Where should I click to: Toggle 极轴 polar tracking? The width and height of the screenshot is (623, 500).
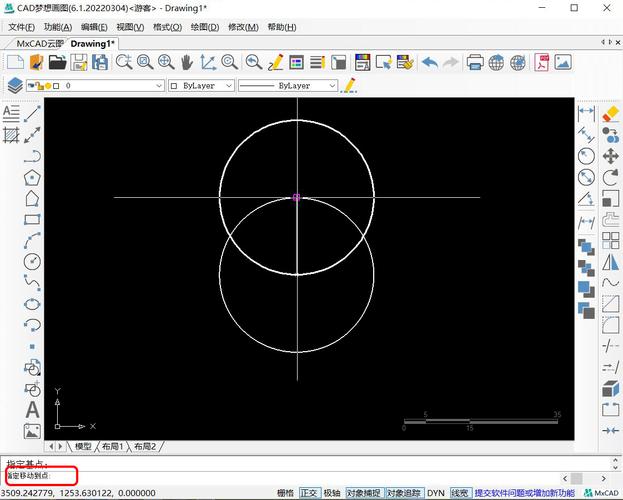coord(332,493)
